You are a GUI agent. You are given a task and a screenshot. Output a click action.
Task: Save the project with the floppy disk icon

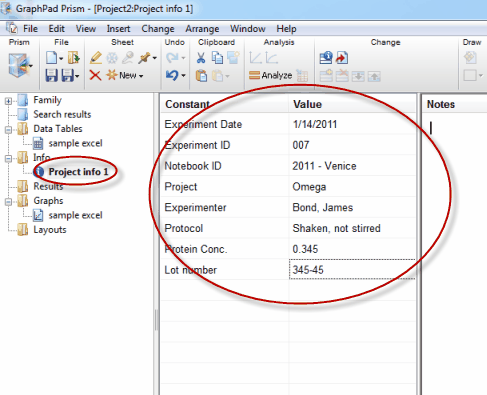point(51,76)
